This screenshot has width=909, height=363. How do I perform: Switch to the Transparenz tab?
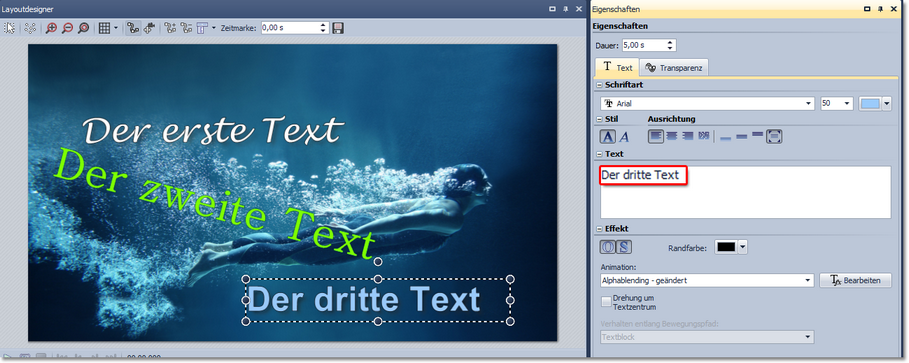(x=674, y=68)
